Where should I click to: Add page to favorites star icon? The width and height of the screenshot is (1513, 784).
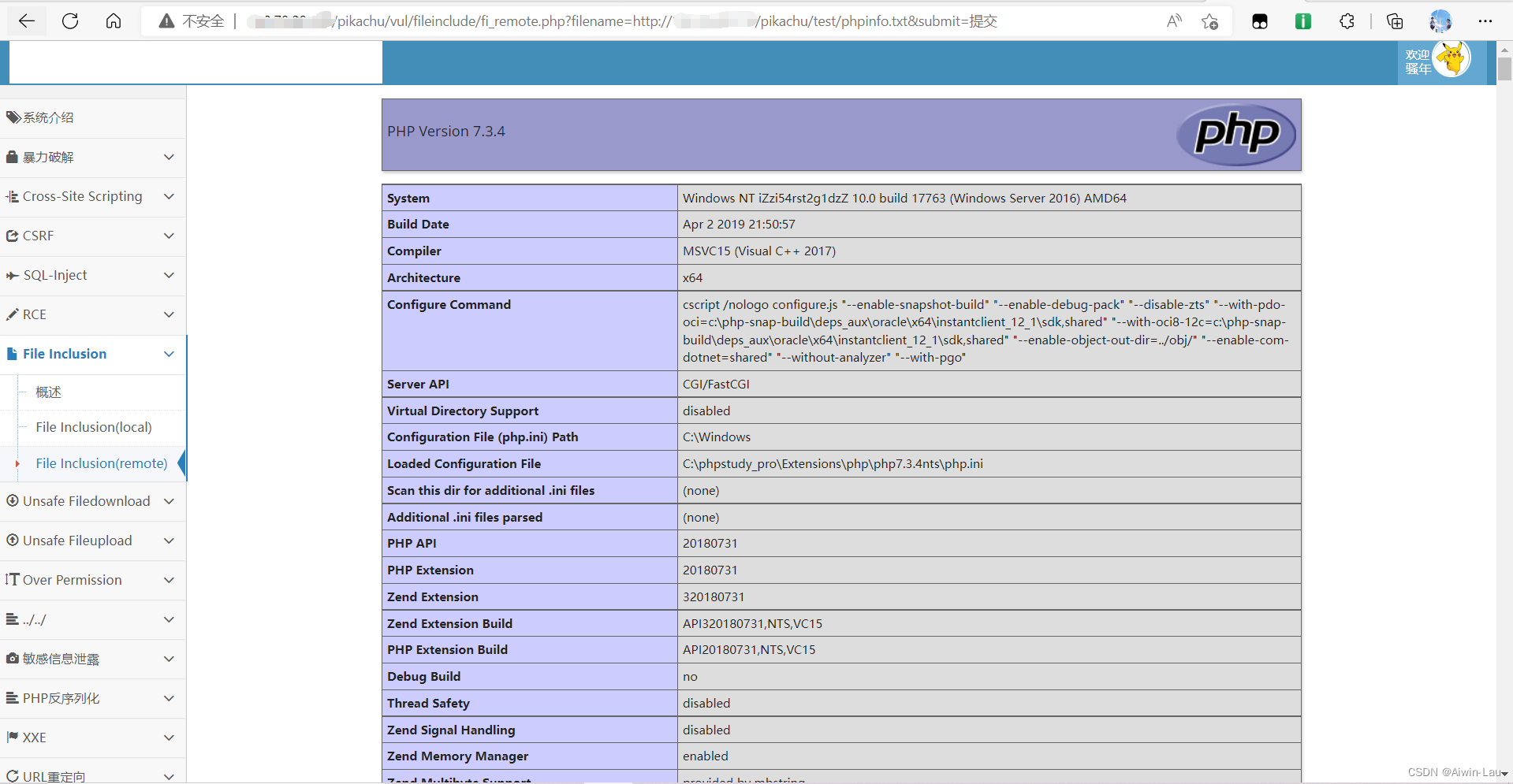[1209, 21]
